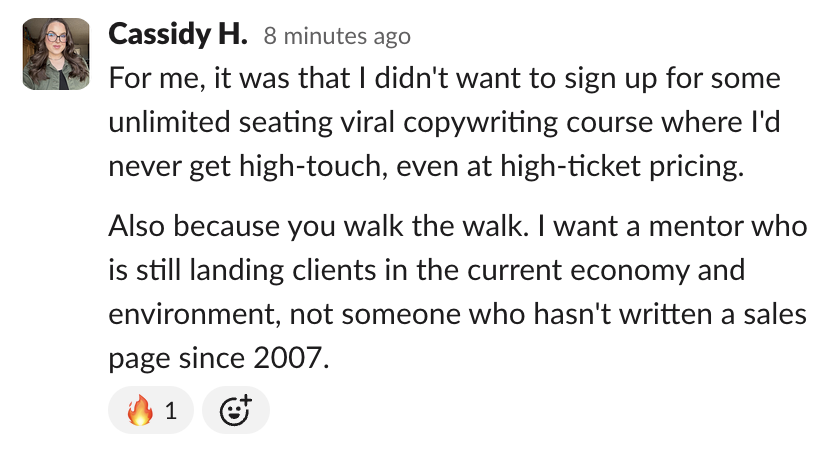The width and height of the screenshot is (834, 452).
Task: Click the phrase 'landing clients' in message
Action: coord(283,270)
